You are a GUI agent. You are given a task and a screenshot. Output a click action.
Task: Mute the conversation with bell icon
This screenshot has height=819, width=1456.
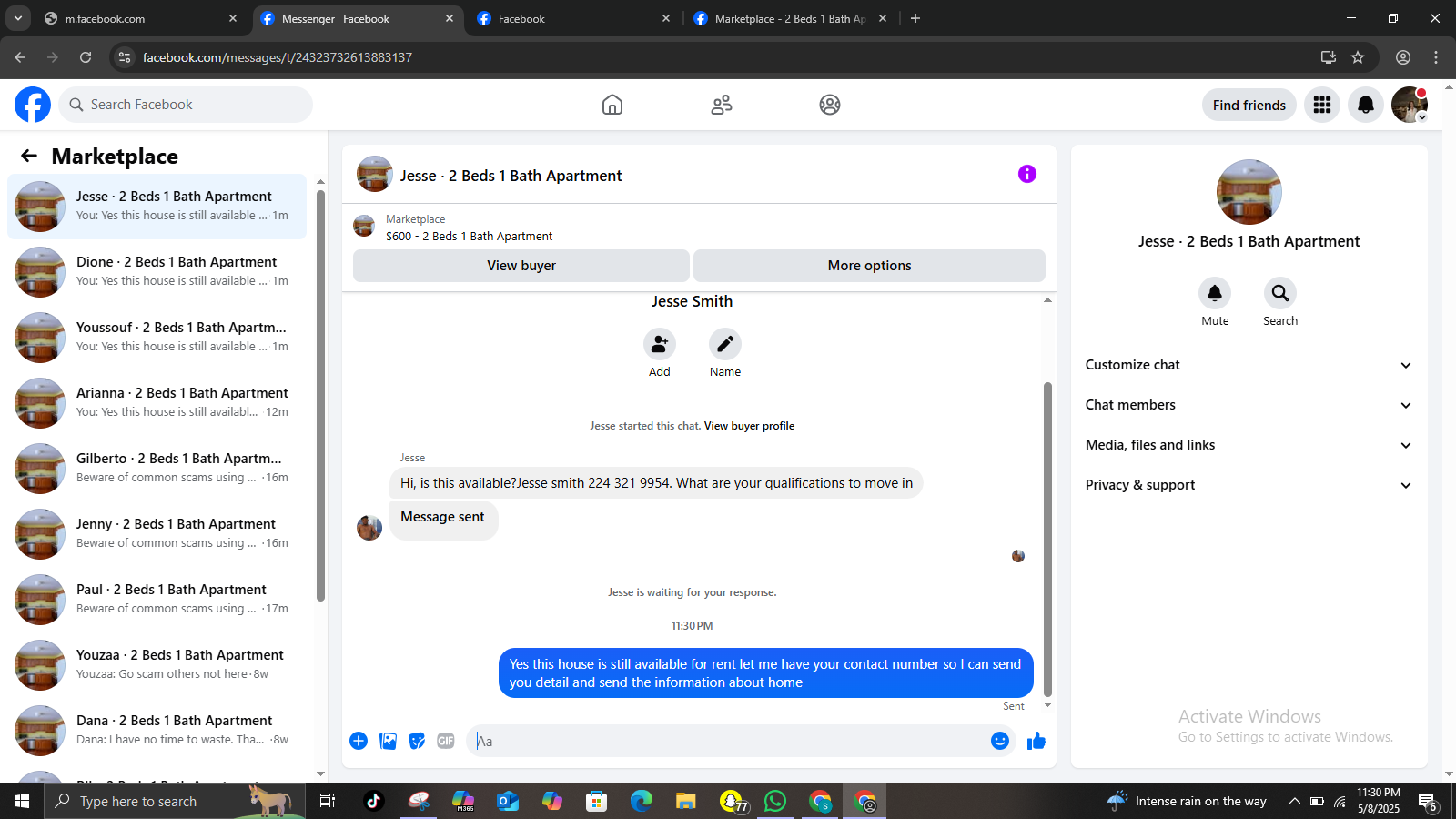click(x=1215, y=293)
